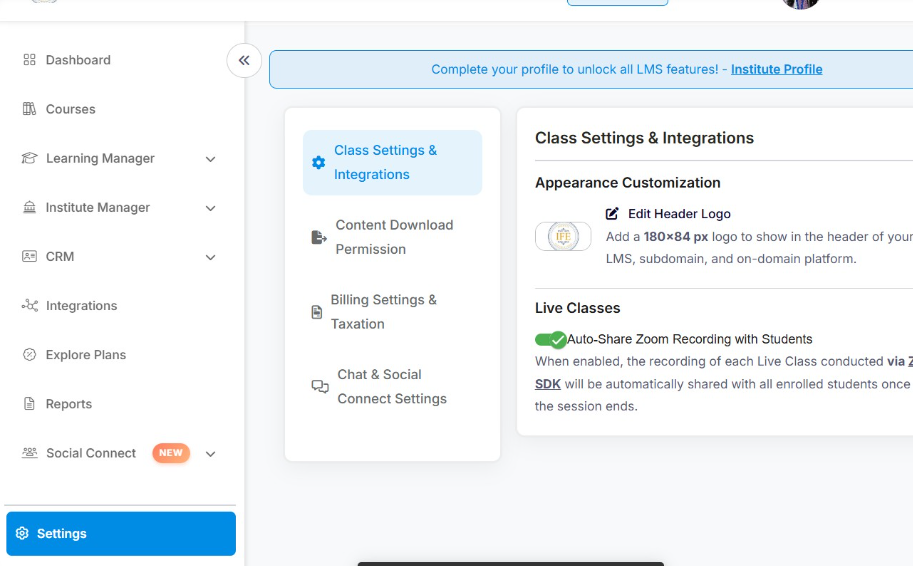
Task: Open the Institute Profile link
Action: [776, 70]
